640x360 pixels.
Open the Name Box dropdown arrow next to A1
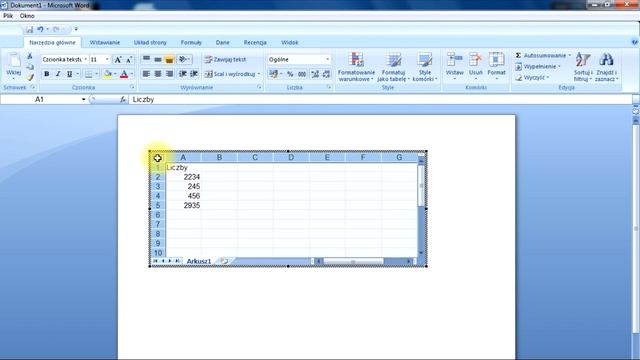click(83, 100)
